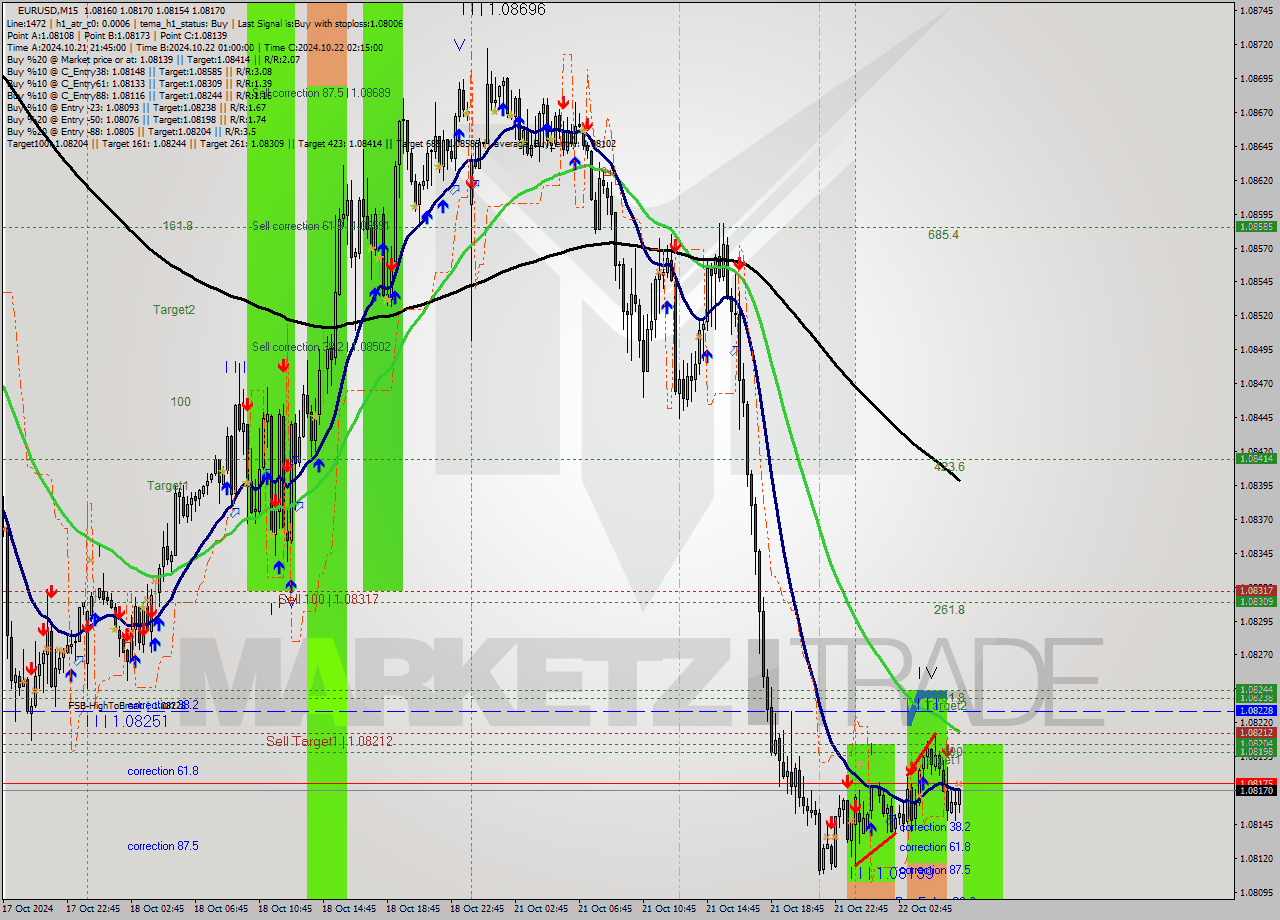Click the '21 Oct 06:45' time axis label

coord(606,909)
